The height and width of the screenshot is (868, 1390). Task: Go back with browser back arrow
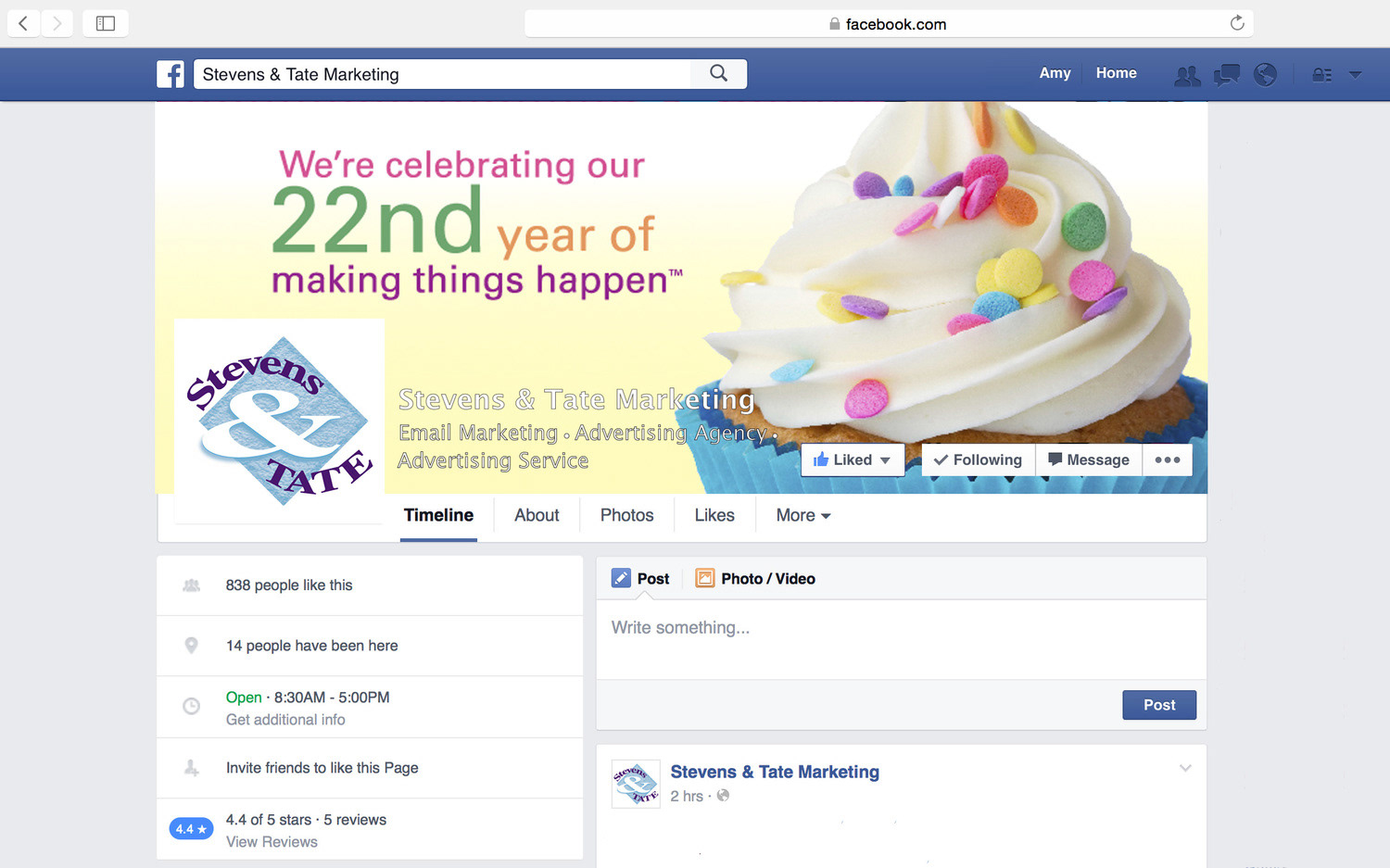click(23, 23)
